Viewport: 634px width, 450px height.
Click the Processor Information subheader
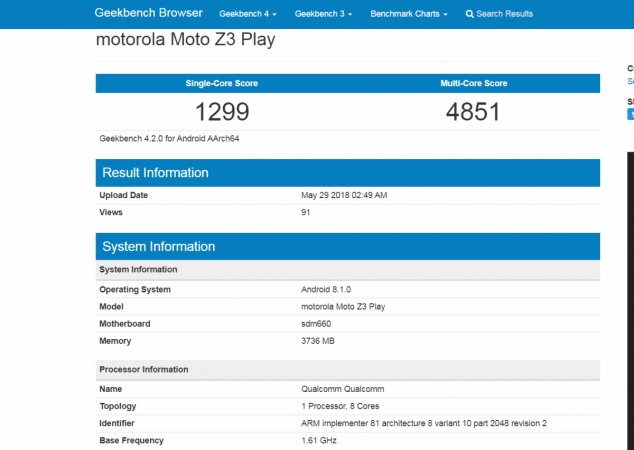pyautogui.click(x=348, y=370)
